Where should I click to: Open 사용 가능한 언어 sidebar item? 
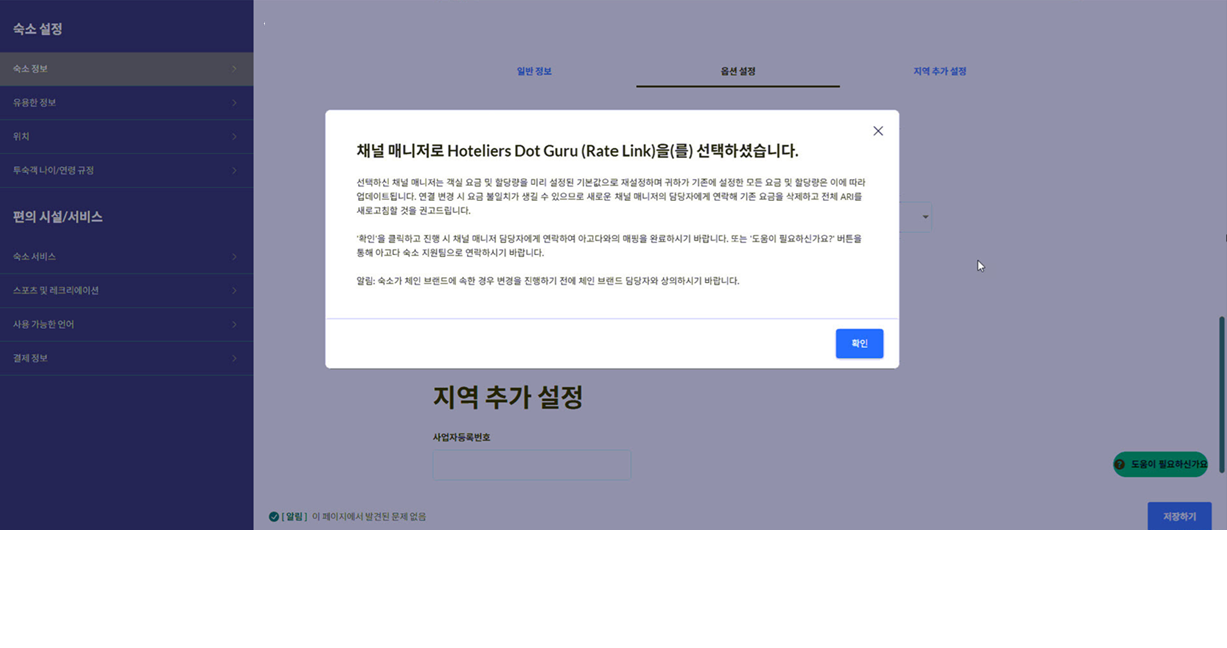(126, 324)
